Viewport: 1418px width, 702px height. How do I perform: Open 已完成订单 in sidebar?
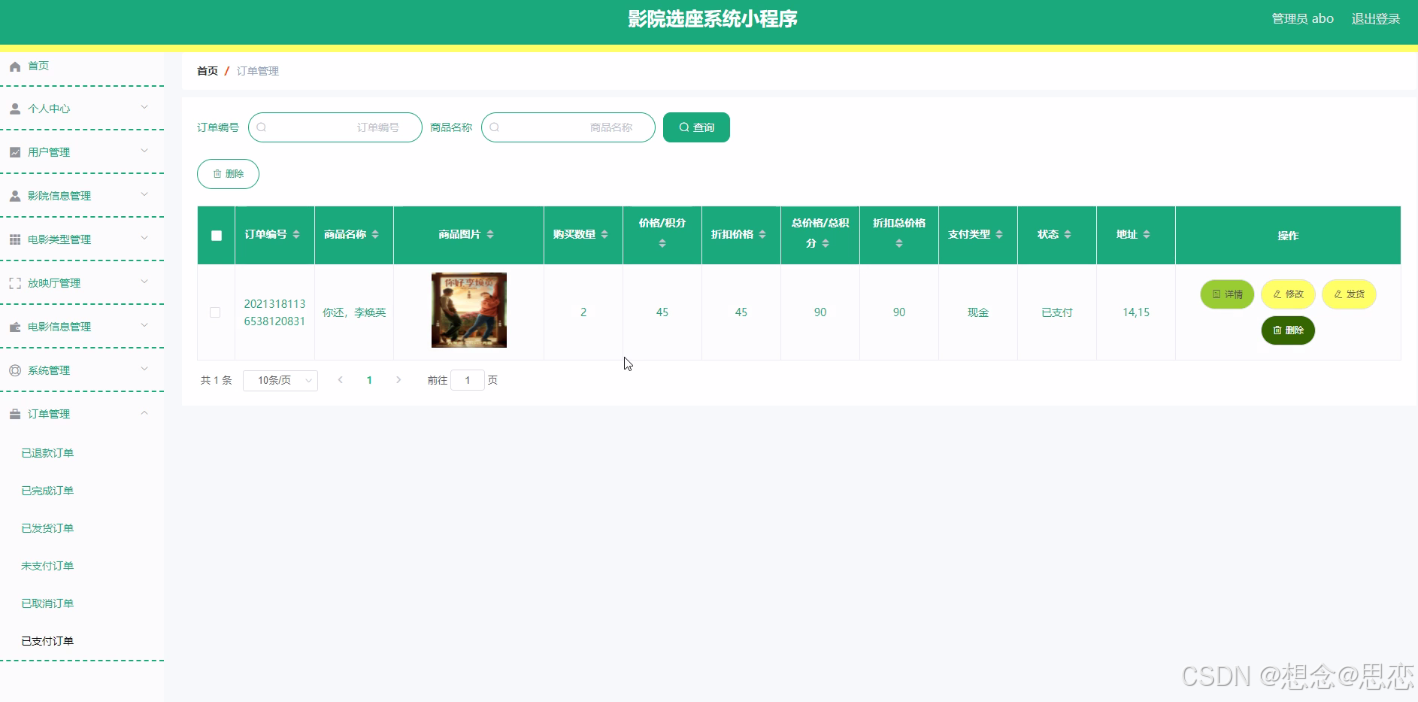coord(48,491)
